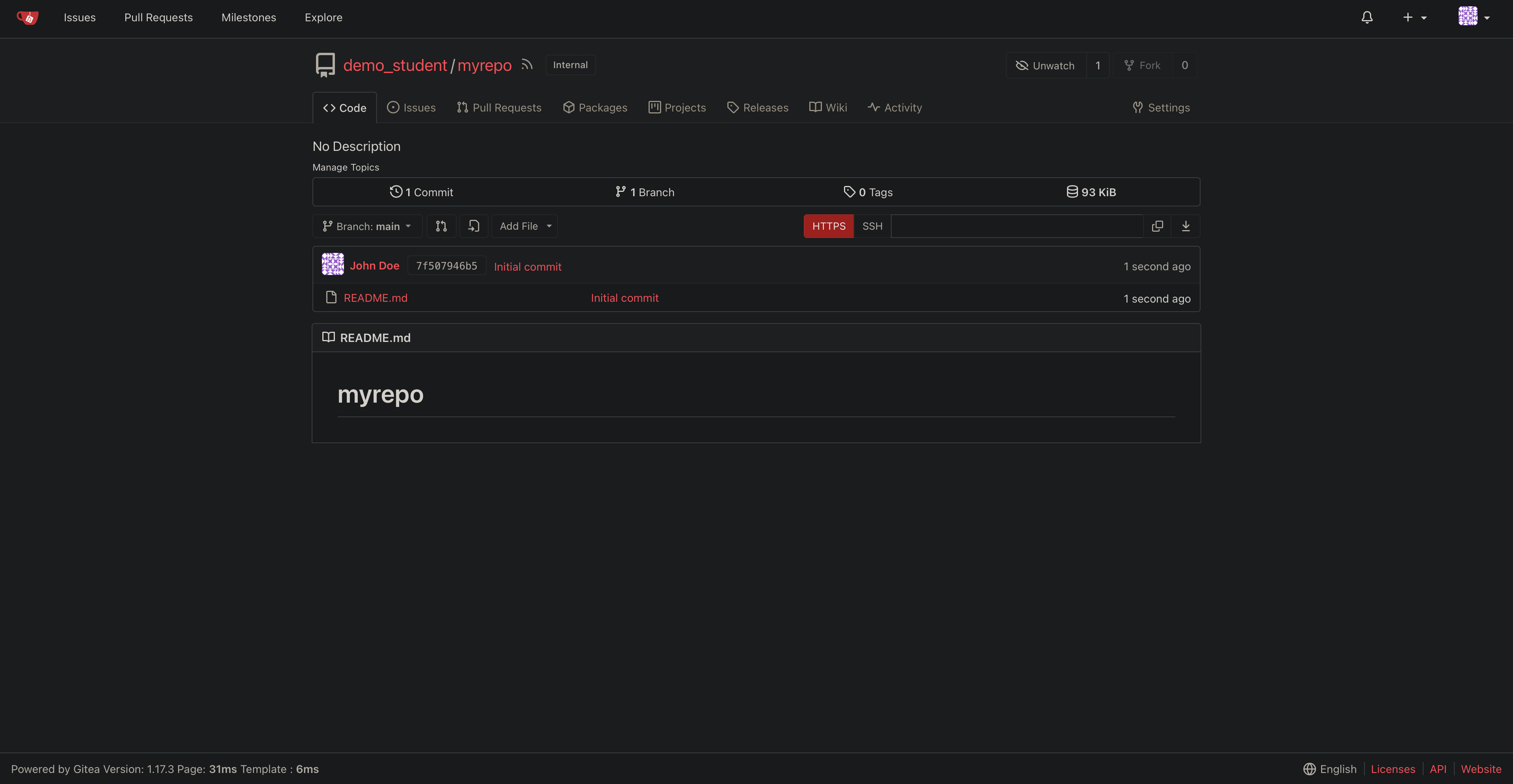Open README.md file link

375,298
